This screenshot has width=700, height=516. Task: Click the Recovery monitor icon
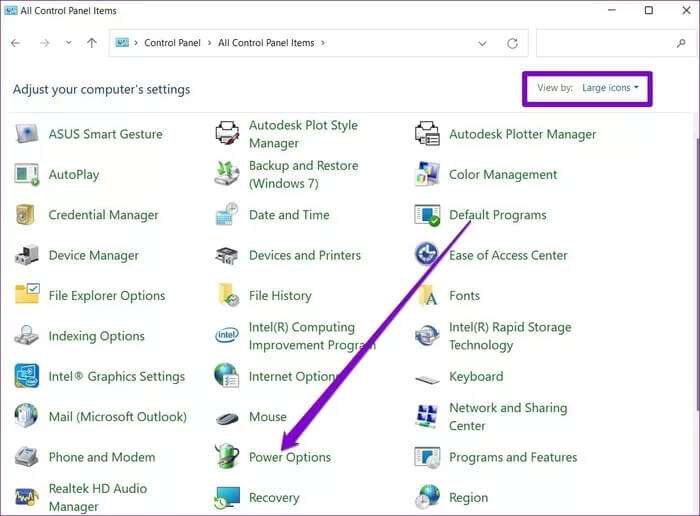227,497
